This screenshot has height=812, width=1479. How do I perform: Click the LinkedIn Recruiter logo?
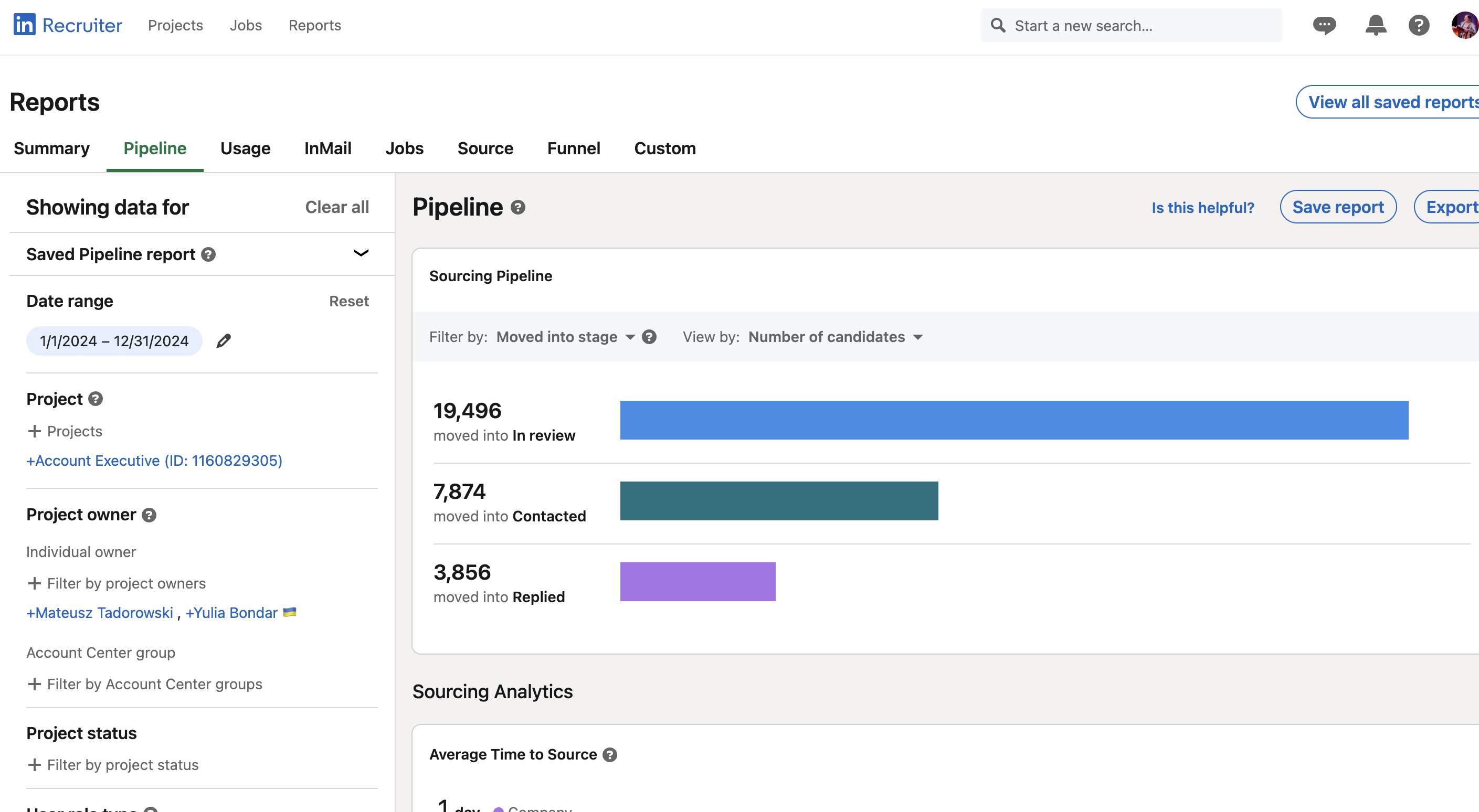tap(67, 24)
